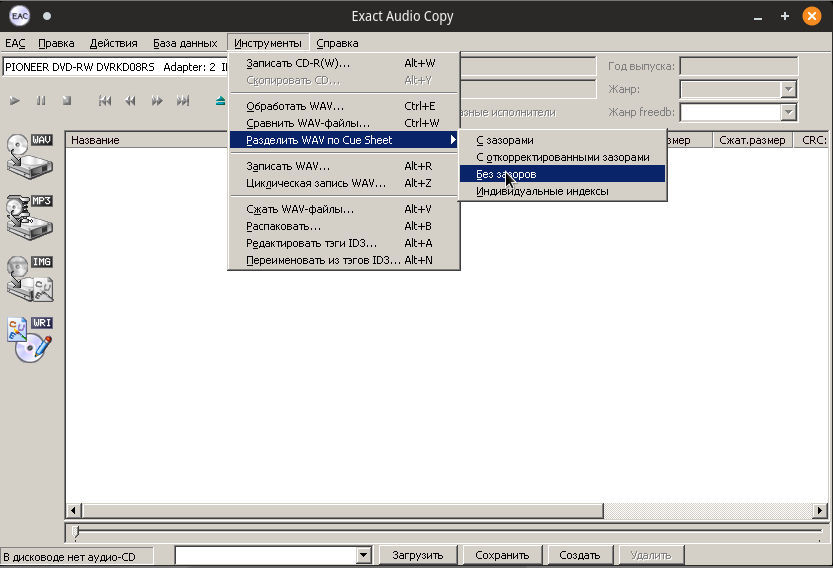Screen dimensions: 833x568
Task: Choose С зазорами submenu option
Action: [563, 140]
